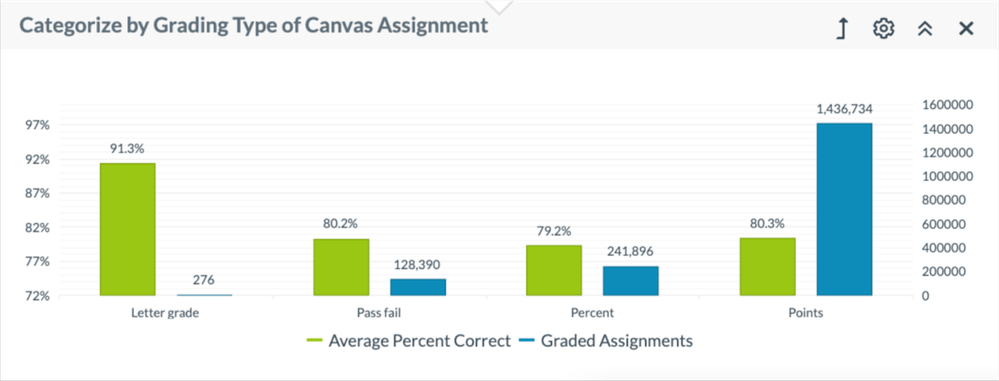Click the 1,436,734 data label
The height and width of the screenshot is (381, 999).
(844, 109)
